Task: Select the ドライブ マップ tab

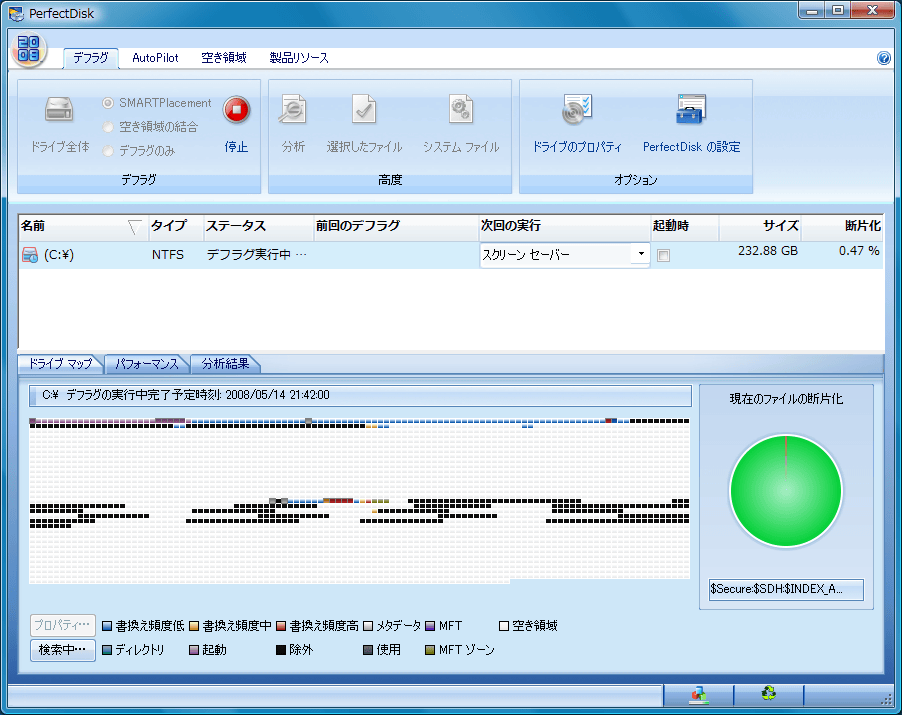Action: coord(60,364)
